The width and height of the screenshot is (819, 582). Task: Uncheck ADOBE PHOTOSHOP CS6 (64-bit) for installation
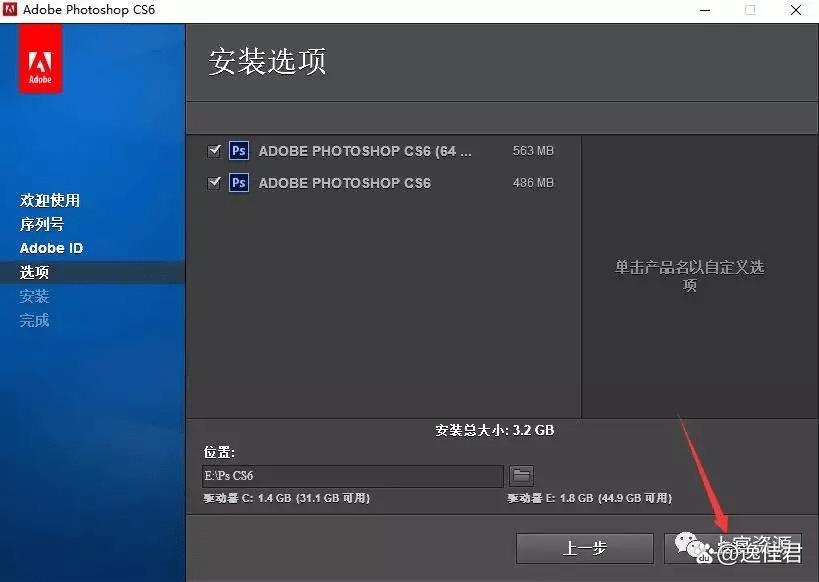[214, 150]
